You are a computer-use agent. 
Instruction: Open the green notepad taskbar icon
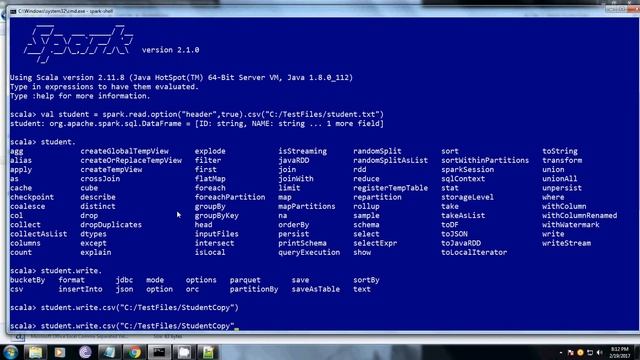click(x=208, y=352)
